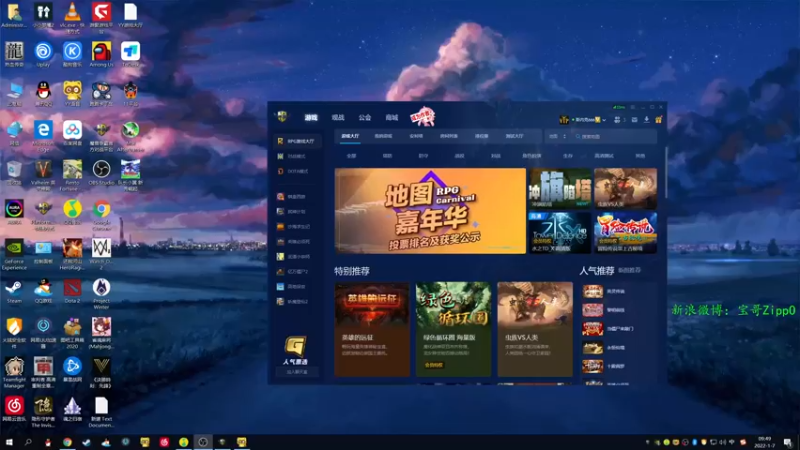Open the QQ penguin desktop icon
This screenshot has width=800, height=450.
point(43,94)
